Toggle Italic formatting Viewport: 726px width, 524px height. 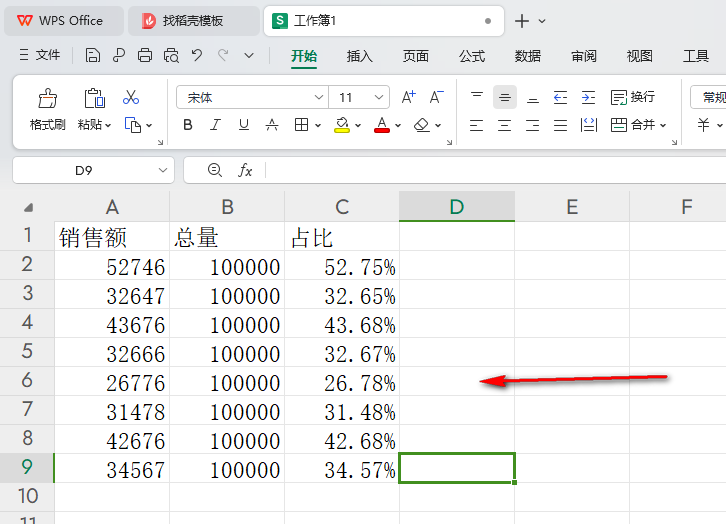(215, 125)
